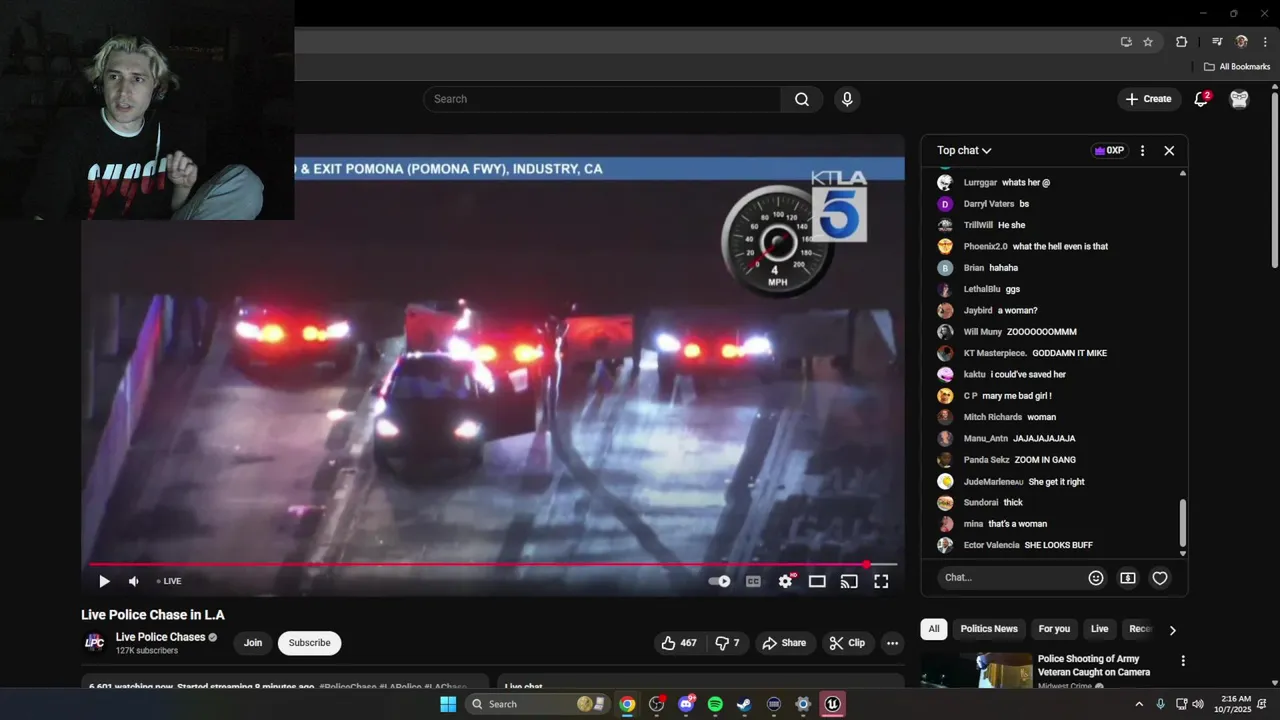Open options for Police Shooting video
The image size is (1280, 720).
(x=1183, y=661)
